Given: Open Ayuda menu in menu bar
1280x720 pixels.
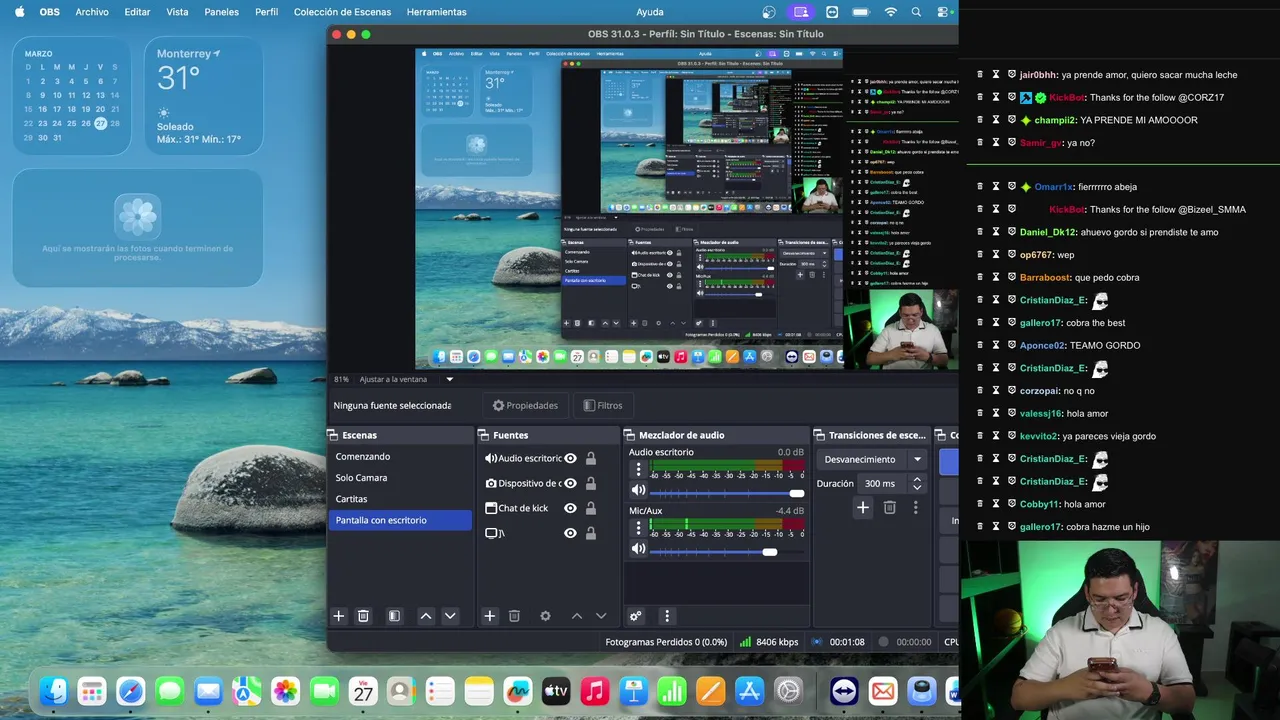Looking at the screenshot, I should pyautogui.click(x=650, y=12).
